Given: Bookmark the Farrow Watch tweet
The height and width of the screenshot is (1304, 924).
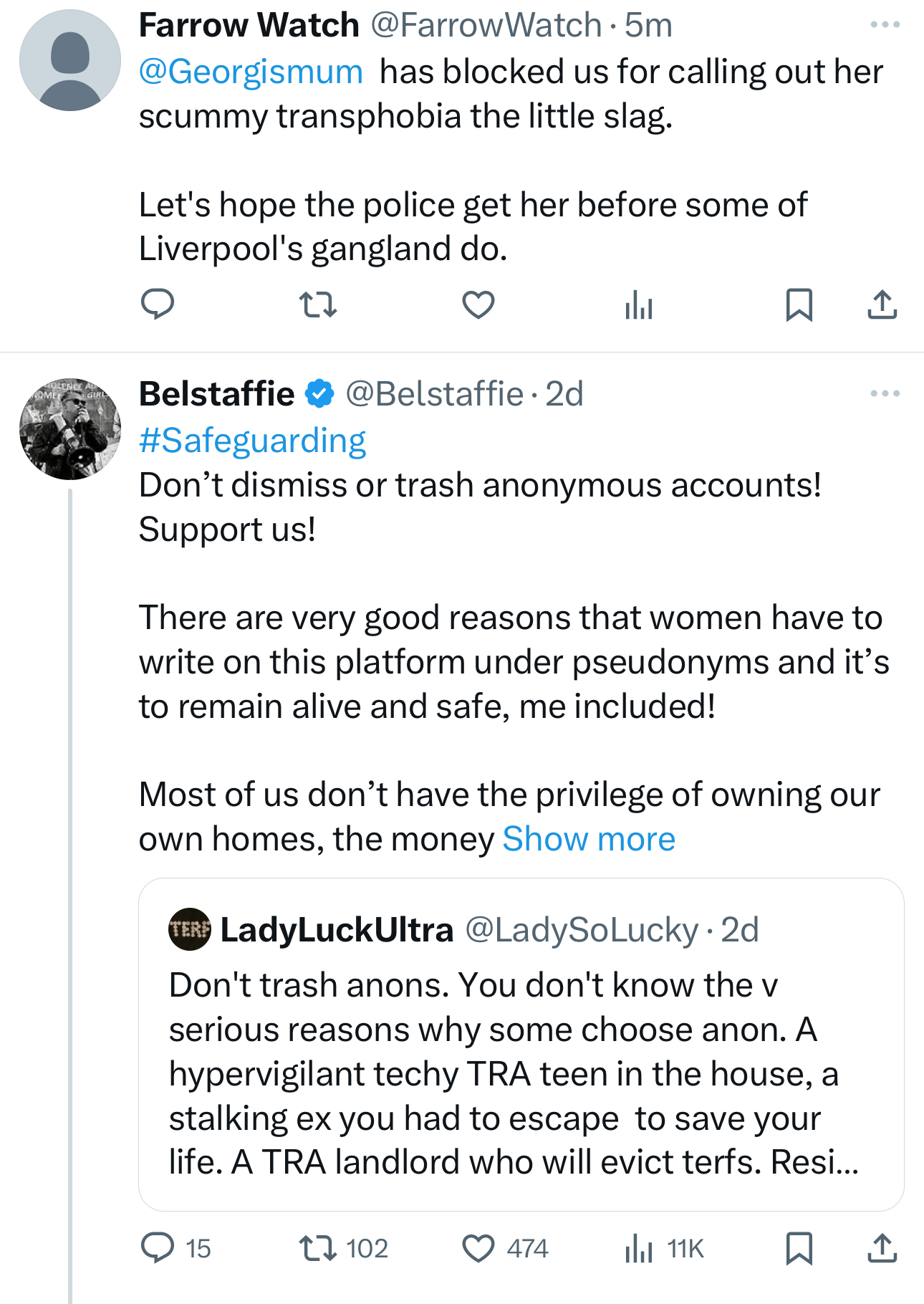Looking at the screenshot, I should 799,305.
